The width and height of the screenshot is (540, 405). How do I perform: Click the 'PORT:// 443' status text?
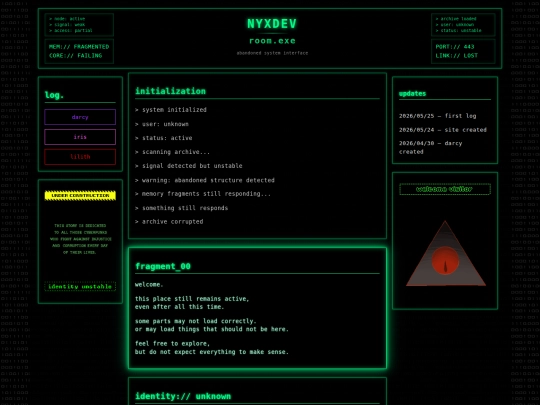(455, 46)
